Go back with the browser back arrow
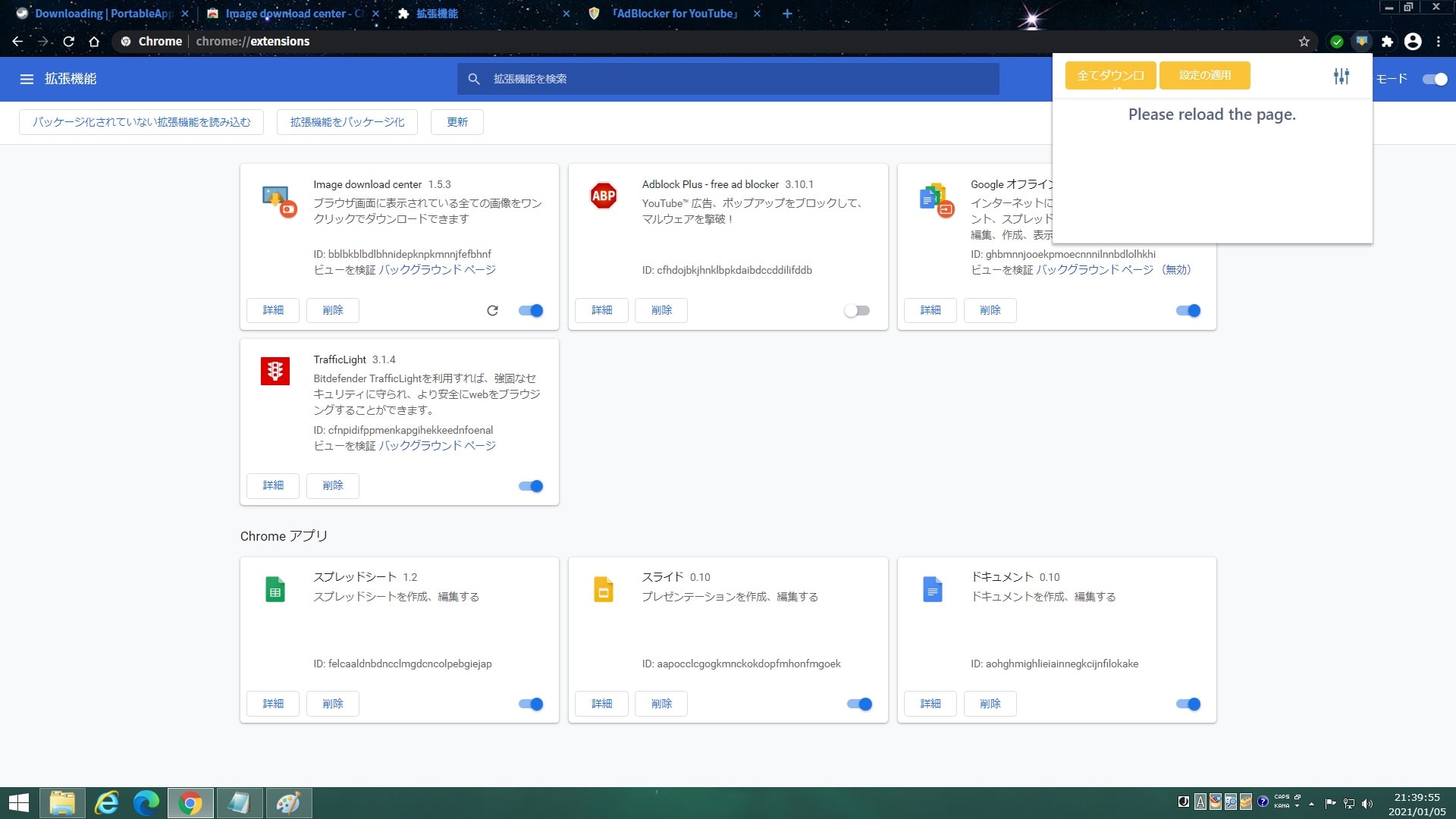This screenshot has height=819, width=1456. [17, 42]
